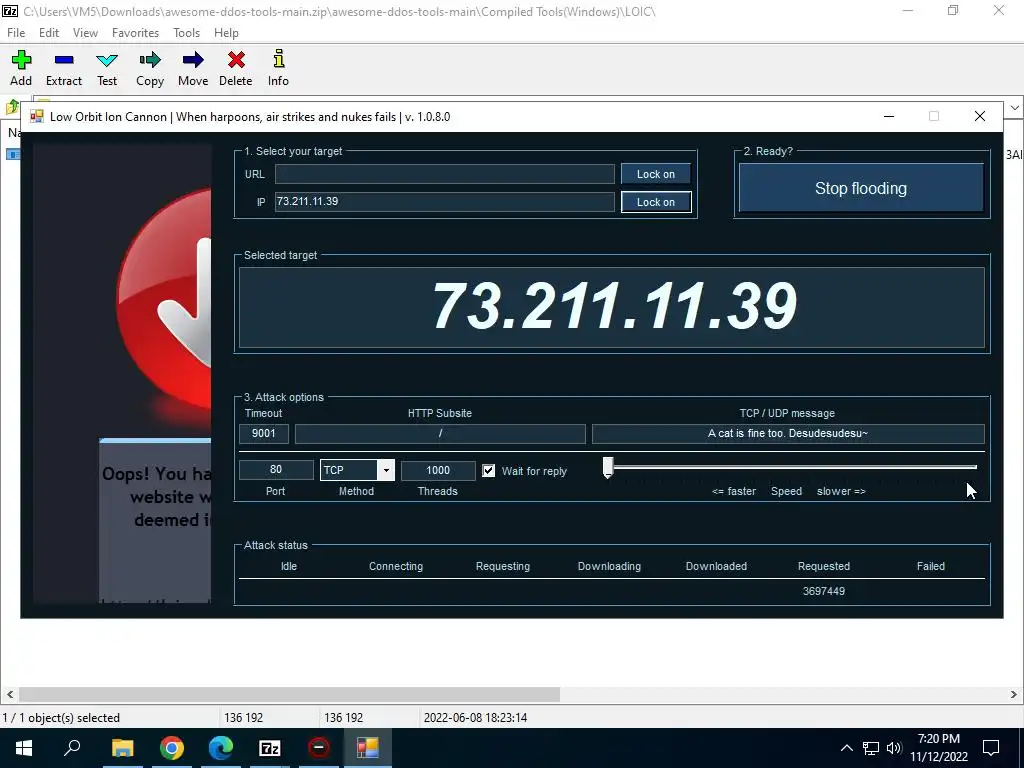Image resolution: width=1024 pixels, height=768 pixels.
Task: Click the Timeout field showing 9001
Action: coord(264,434)
